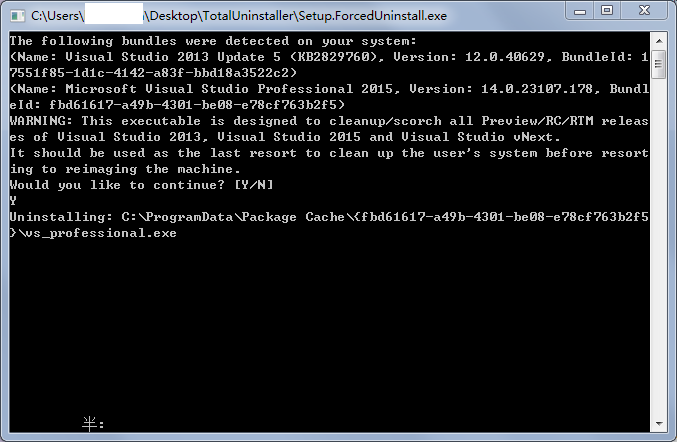Screen dimensions: 677x442
Task: Click 'vs_professional.exe' text
Action: (x=101, y=233)
